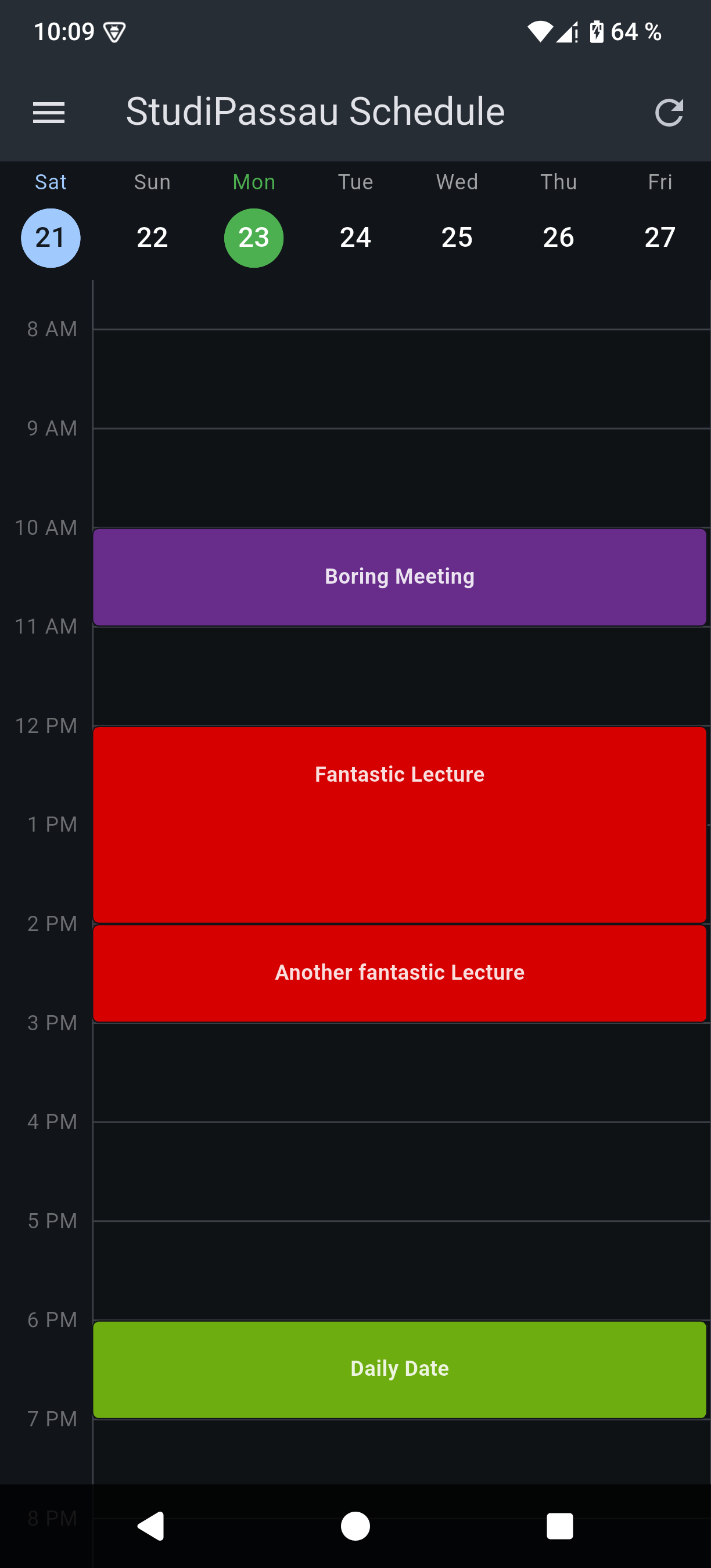Screen dimensions: 711x1568
Task: Tap the Android back button
Action: click(x=151, y=1526)
